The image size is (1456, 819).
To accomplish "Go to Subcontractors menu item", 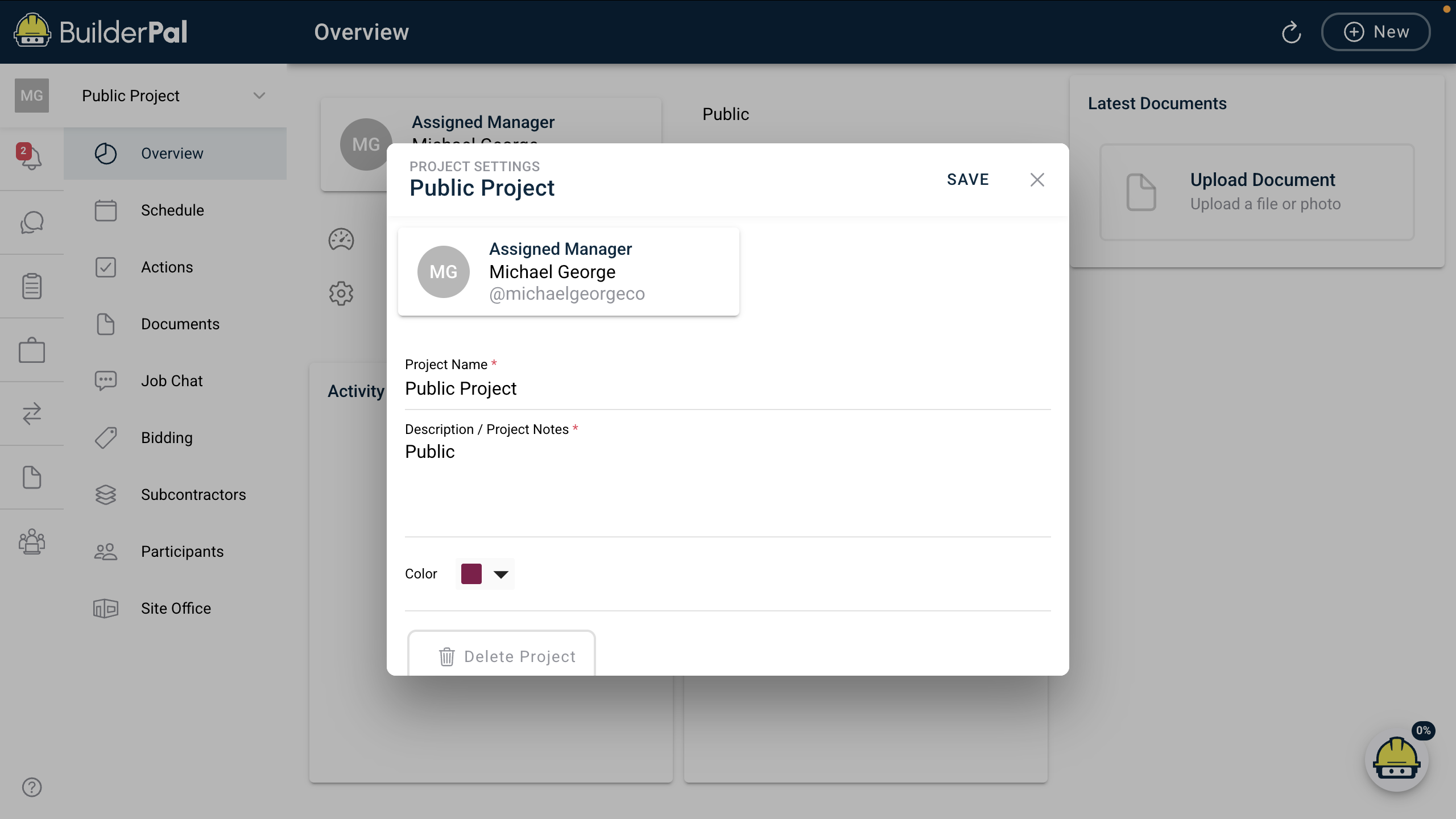I will coord(193,495).
